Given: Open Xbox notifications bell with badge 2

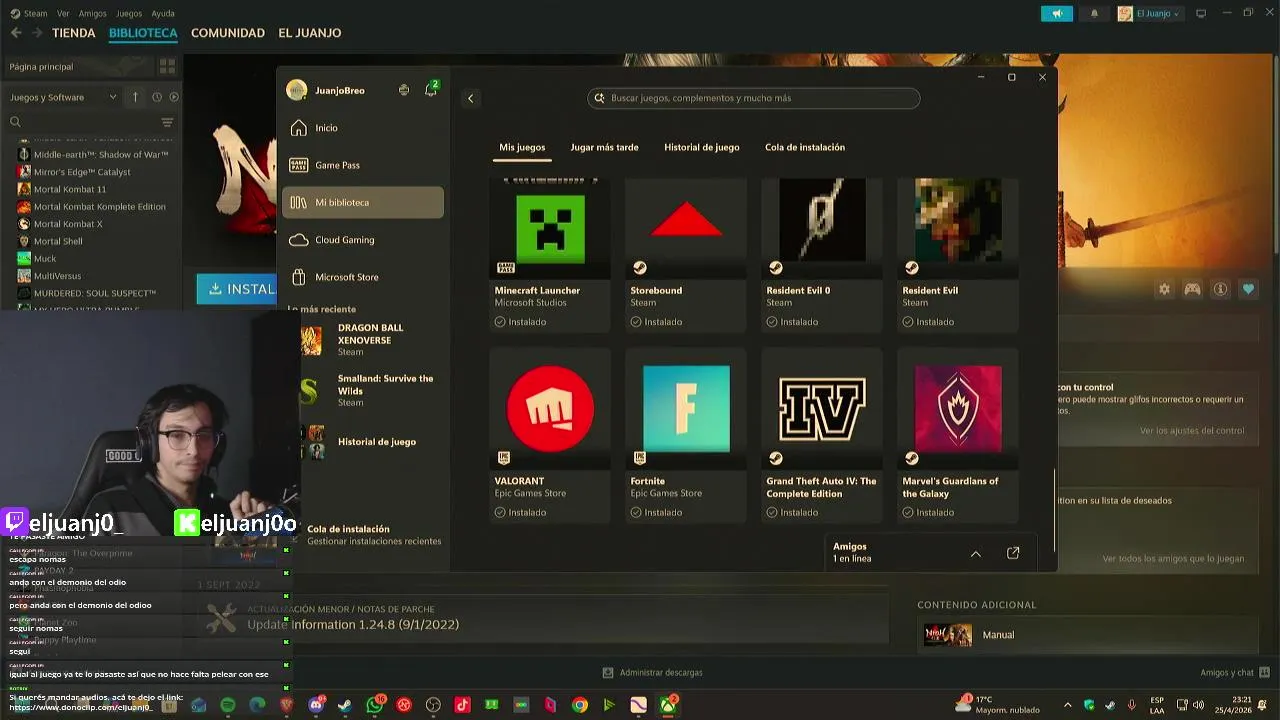Looking at the screenshot, I should click(x=431, y=89).
